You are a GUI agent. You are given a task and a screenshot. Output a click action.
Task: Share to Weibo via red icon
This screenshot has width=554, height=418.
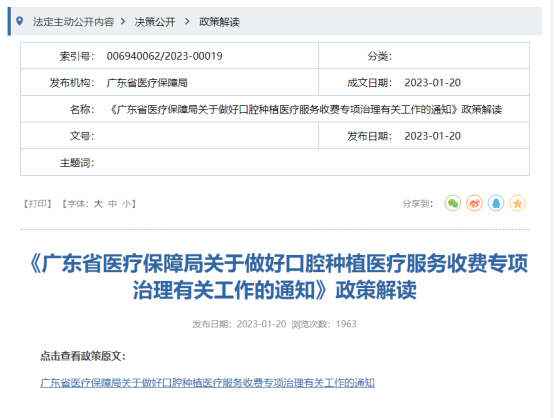474,203
